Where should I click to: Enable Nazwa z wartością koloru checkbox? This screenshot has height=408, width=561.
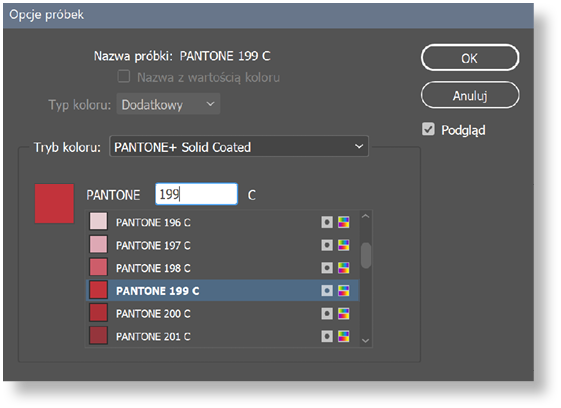(x=124, y=77)
